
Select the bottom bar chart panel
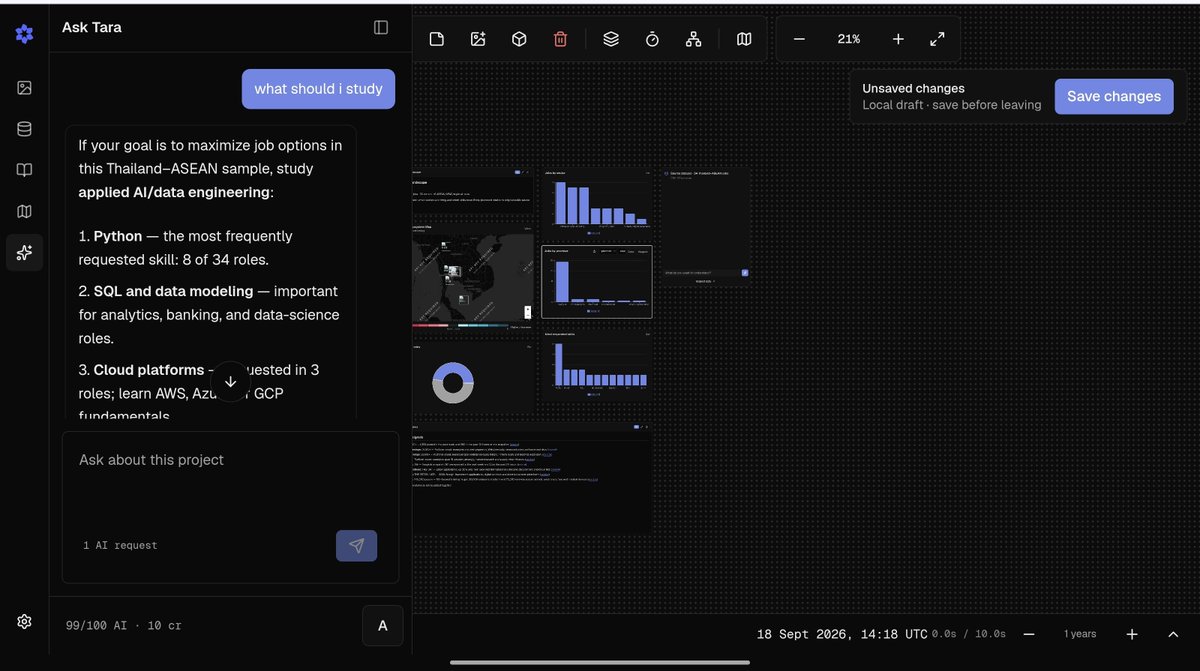pos(597,364)
